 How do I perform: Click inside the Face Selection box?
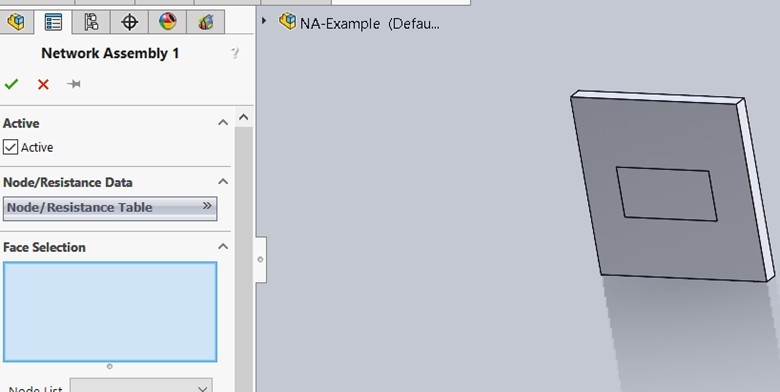click(x=110, y=312)
